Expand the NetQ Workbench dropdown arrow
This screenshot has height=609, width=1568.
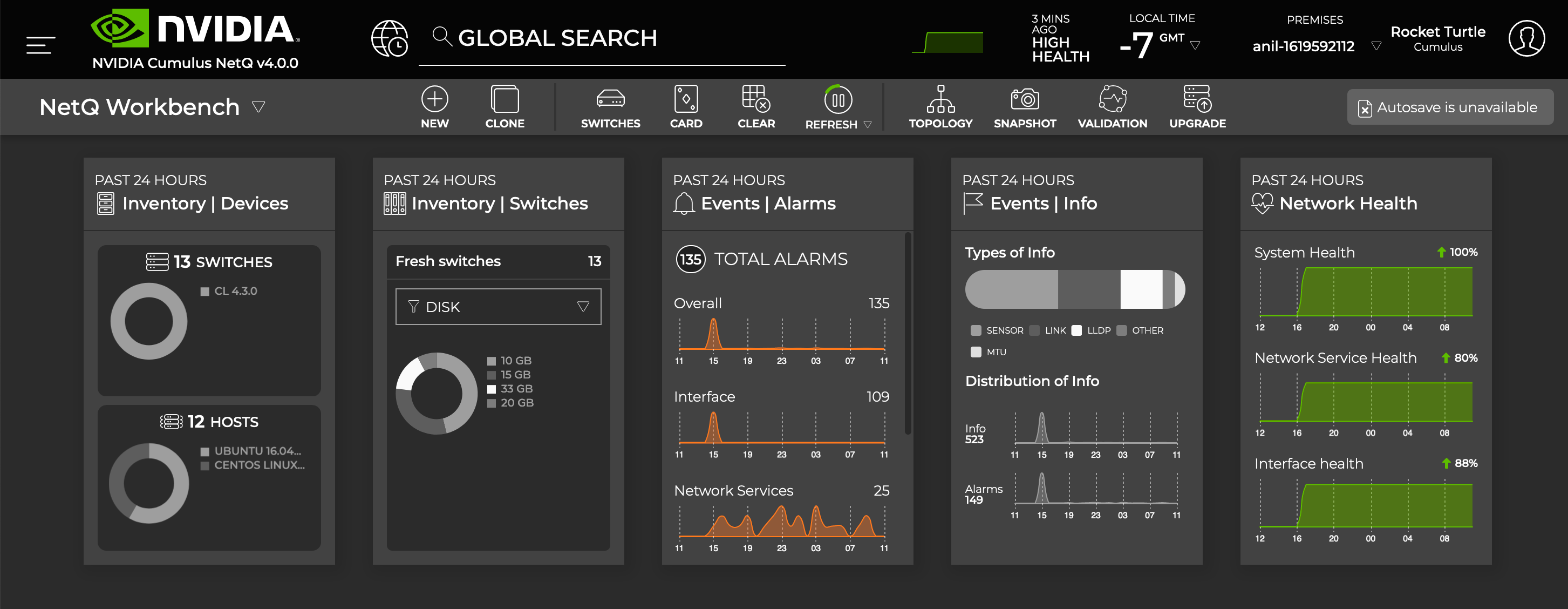pos(258,107)
